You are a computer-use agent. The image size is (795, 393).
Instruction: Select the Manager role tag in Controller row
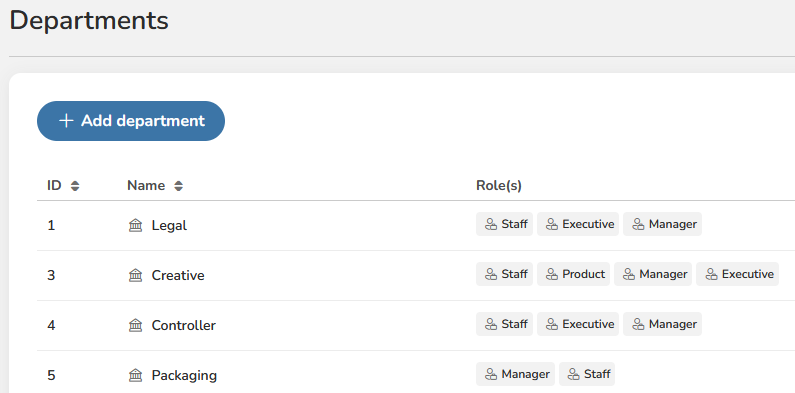663,324
